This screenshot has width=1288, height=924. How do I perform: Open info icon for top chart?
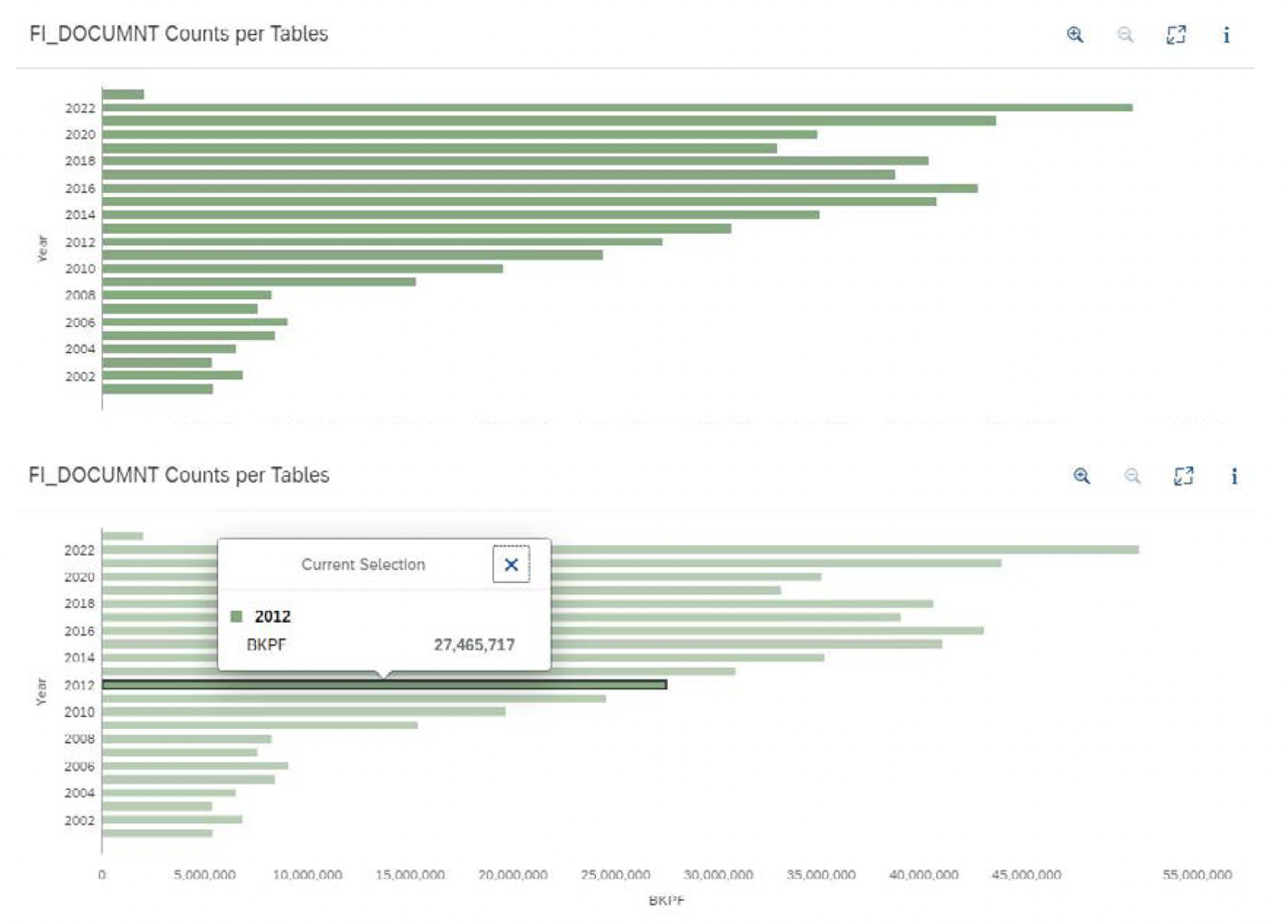click(x=1226, y=35)
